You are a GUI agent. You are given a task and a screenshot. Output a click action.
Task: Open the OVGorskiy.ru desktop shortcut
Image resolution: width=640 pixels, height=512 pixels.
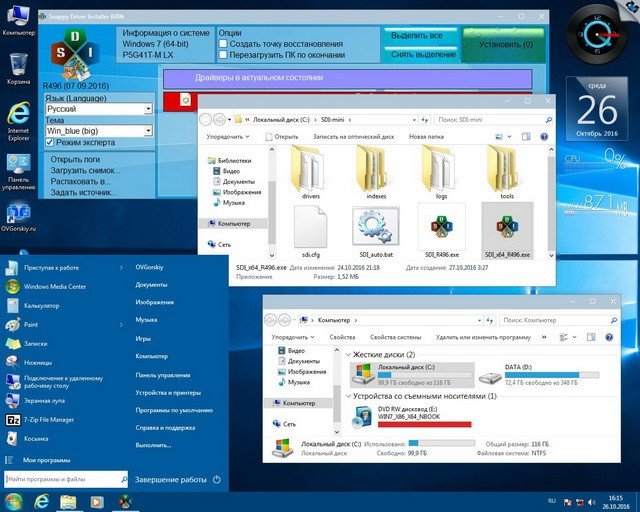(18, 216)
